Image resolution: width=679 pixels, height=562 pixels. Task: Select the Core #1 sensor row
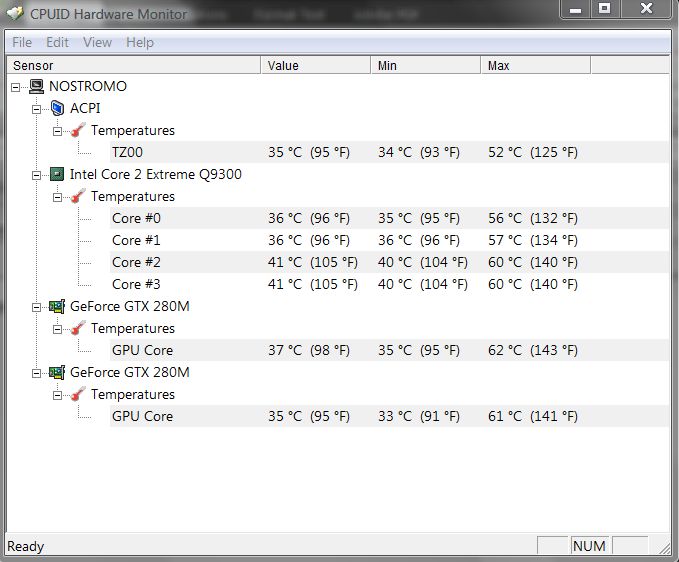tap(389, 240)
